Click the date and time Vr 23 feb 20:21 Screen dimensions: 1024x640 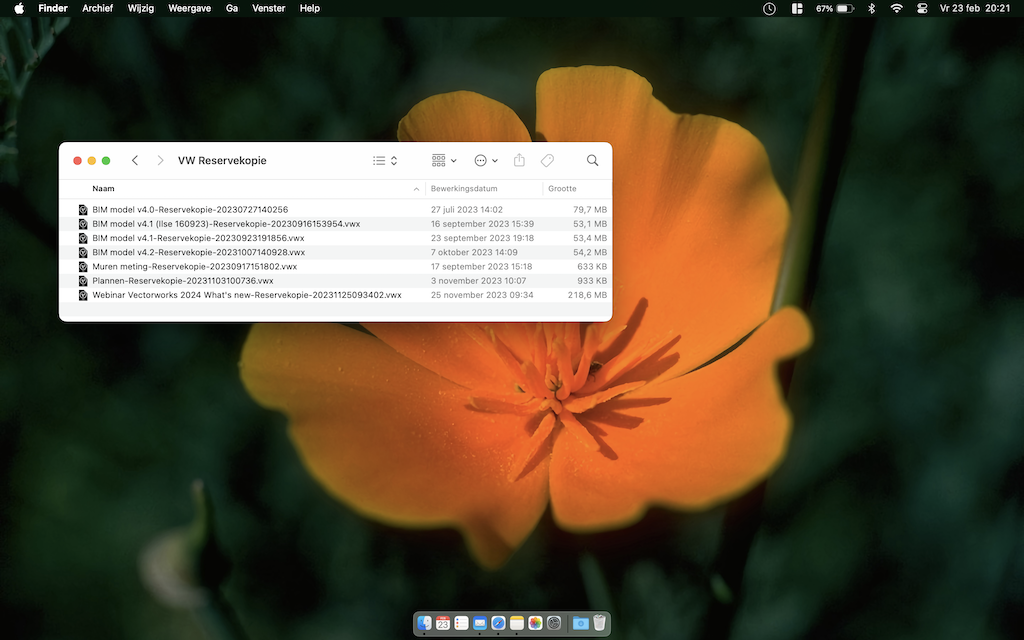tap(974, 8)
